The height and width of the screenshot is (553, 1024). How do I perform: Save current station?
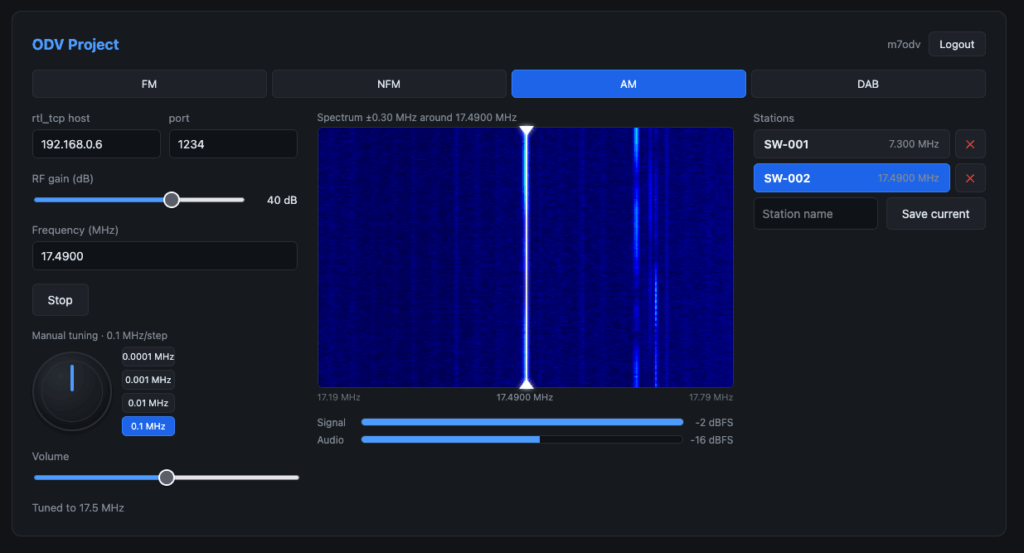935,213
